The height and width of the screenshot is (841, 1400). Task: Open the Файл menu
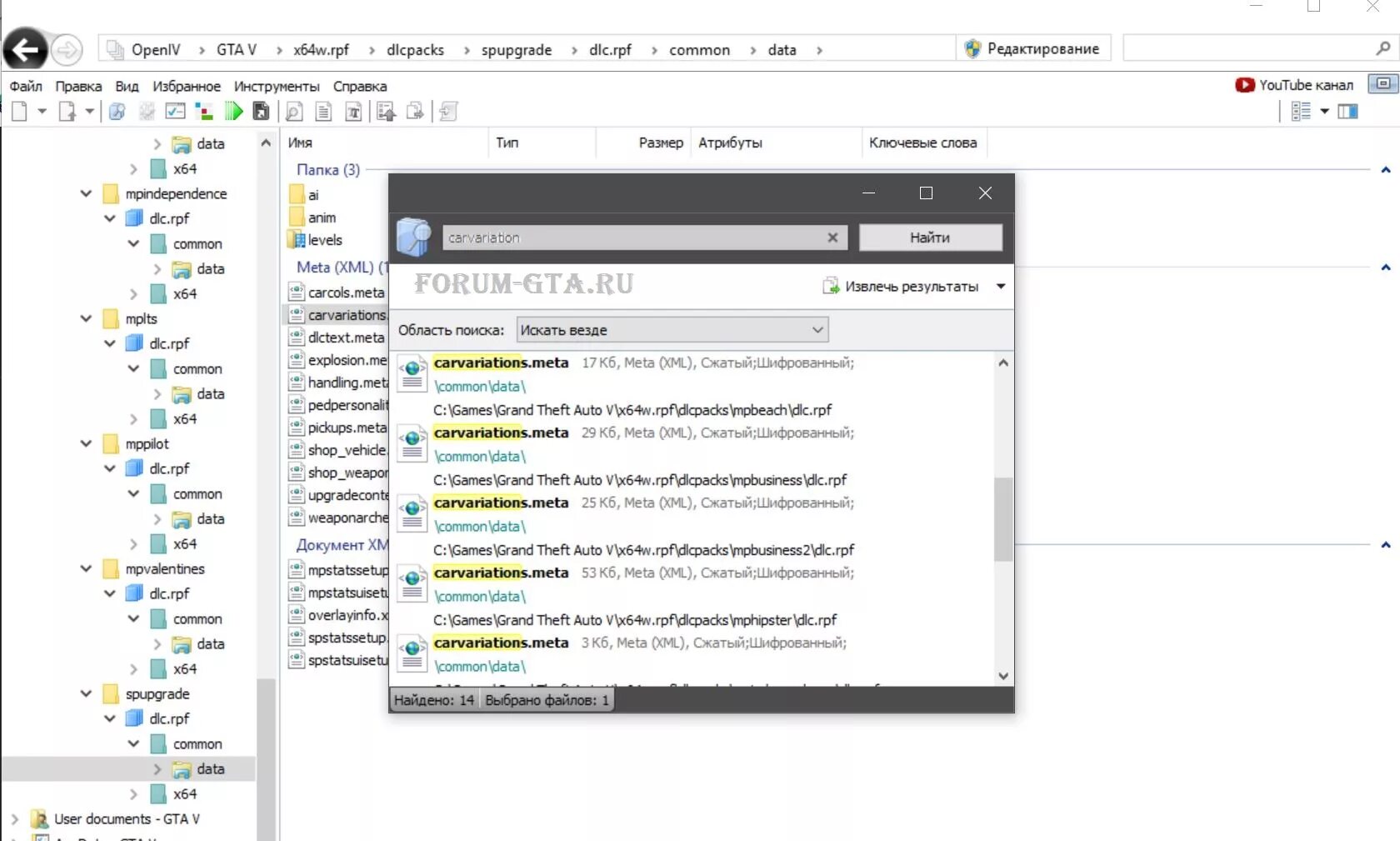[x=26, y=86]
